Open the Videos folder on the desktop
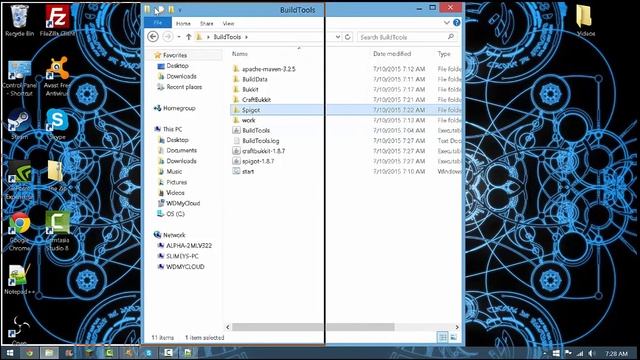Viewport: 640px width, 360px height. point(585,20)
